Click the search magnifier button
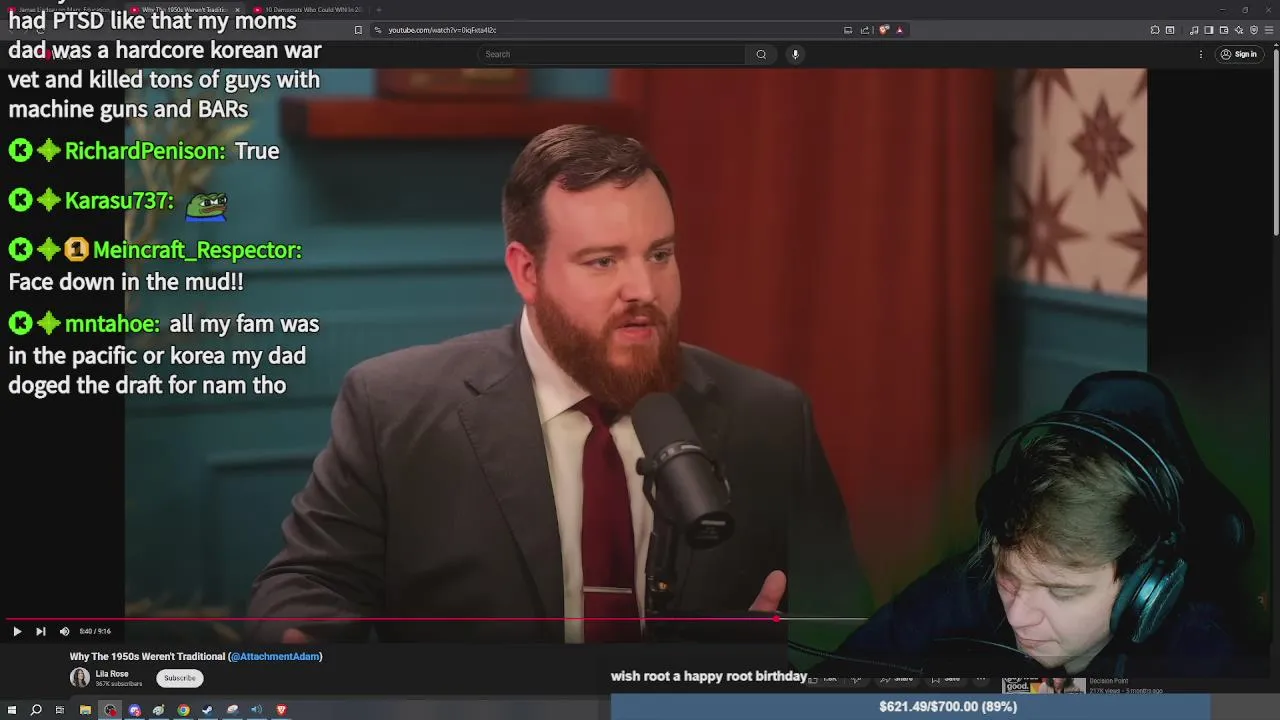Viewport: 1280px width, 720px height. (x=761, y=54)
